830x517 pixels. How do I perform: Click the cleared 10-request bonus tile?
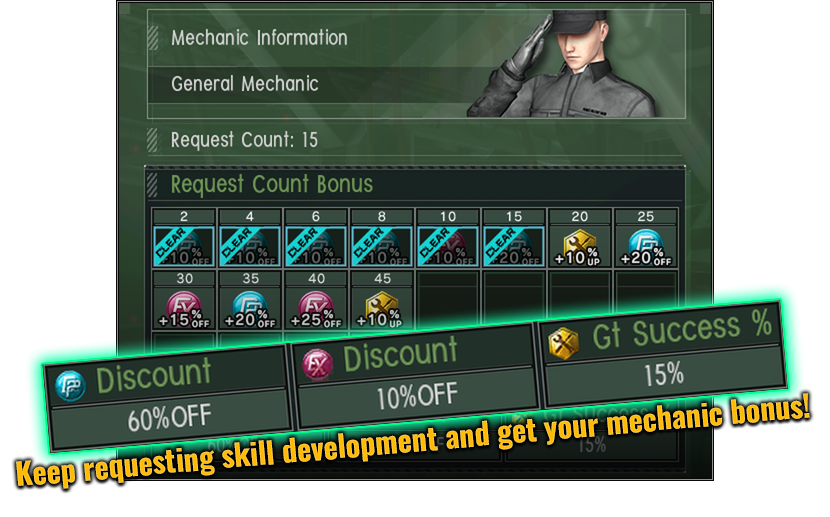coord(448,247)
